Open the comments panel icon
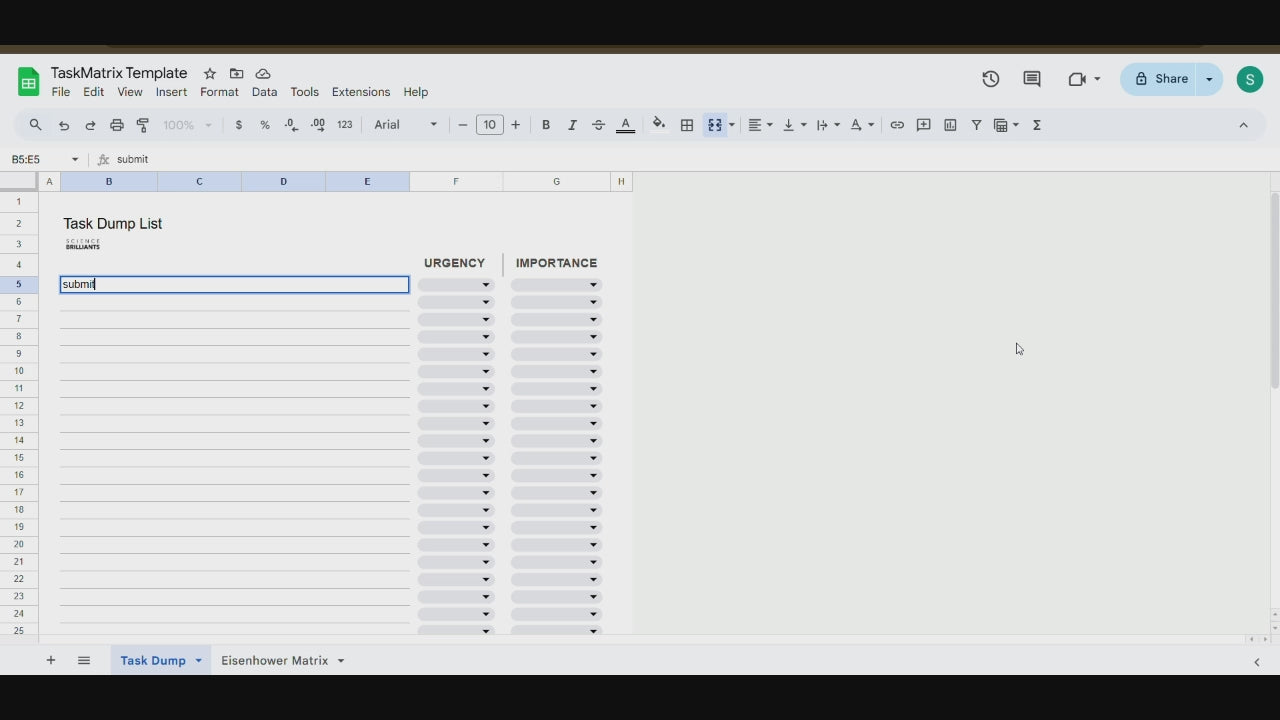Image resolution: width=1280 pixels, height=720 pixels. point(1032,79)
